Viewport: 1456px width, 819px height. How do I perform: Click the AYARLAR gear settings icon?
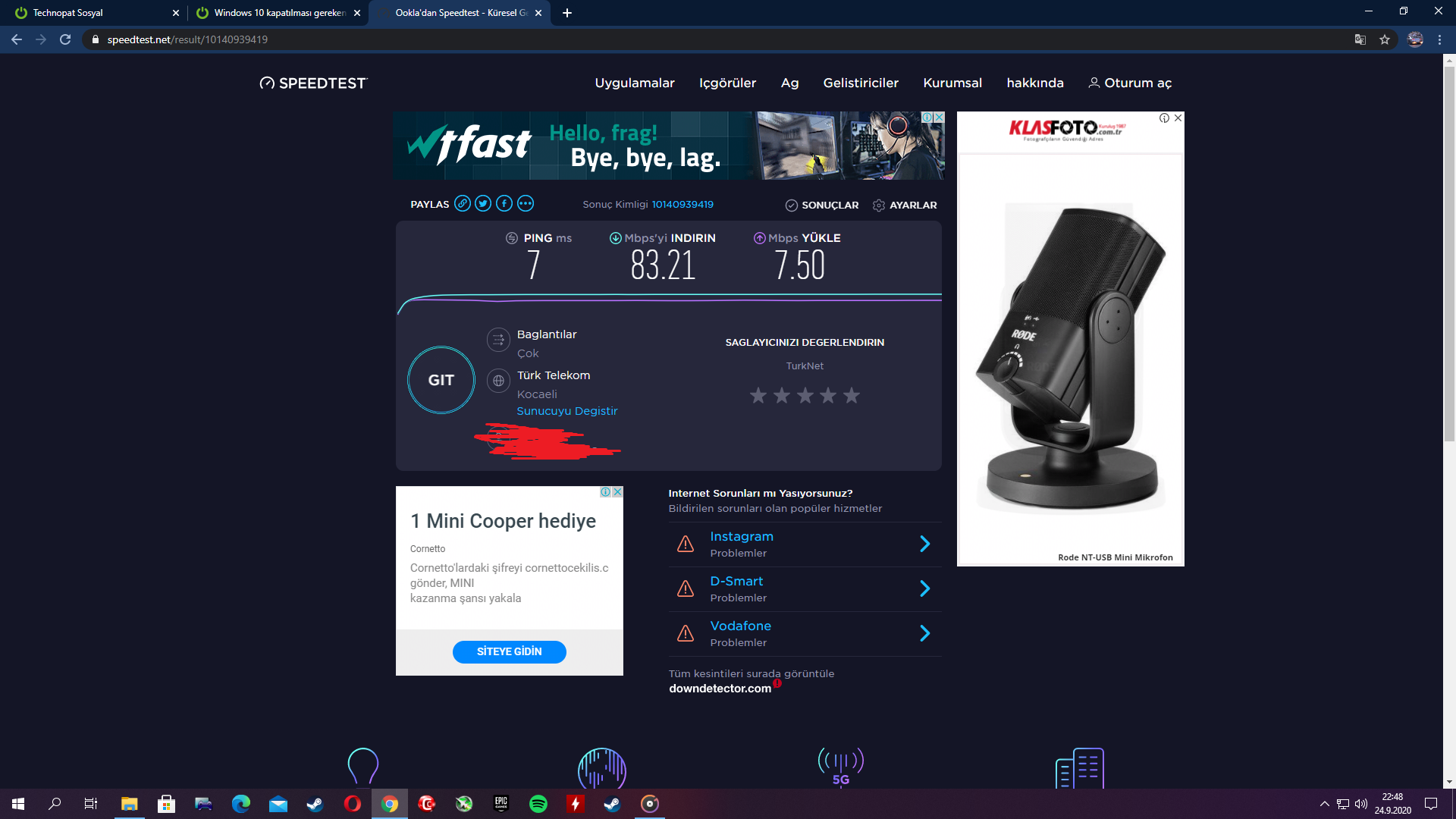(x=879, y=206)
